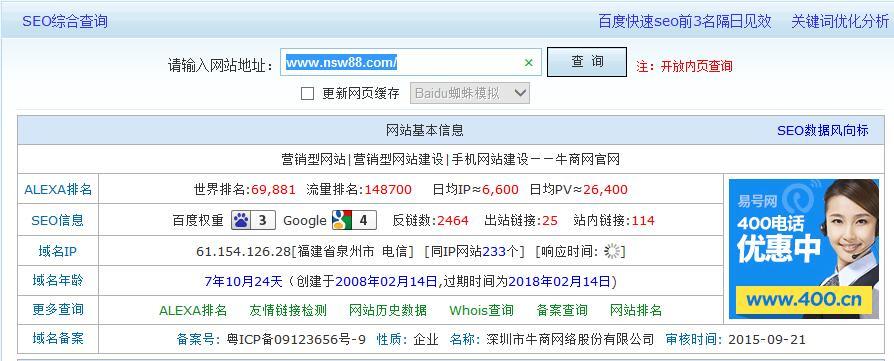
Task: Click daily PV value 26,400
Action: pyautogui.click(x=605, y=190)
